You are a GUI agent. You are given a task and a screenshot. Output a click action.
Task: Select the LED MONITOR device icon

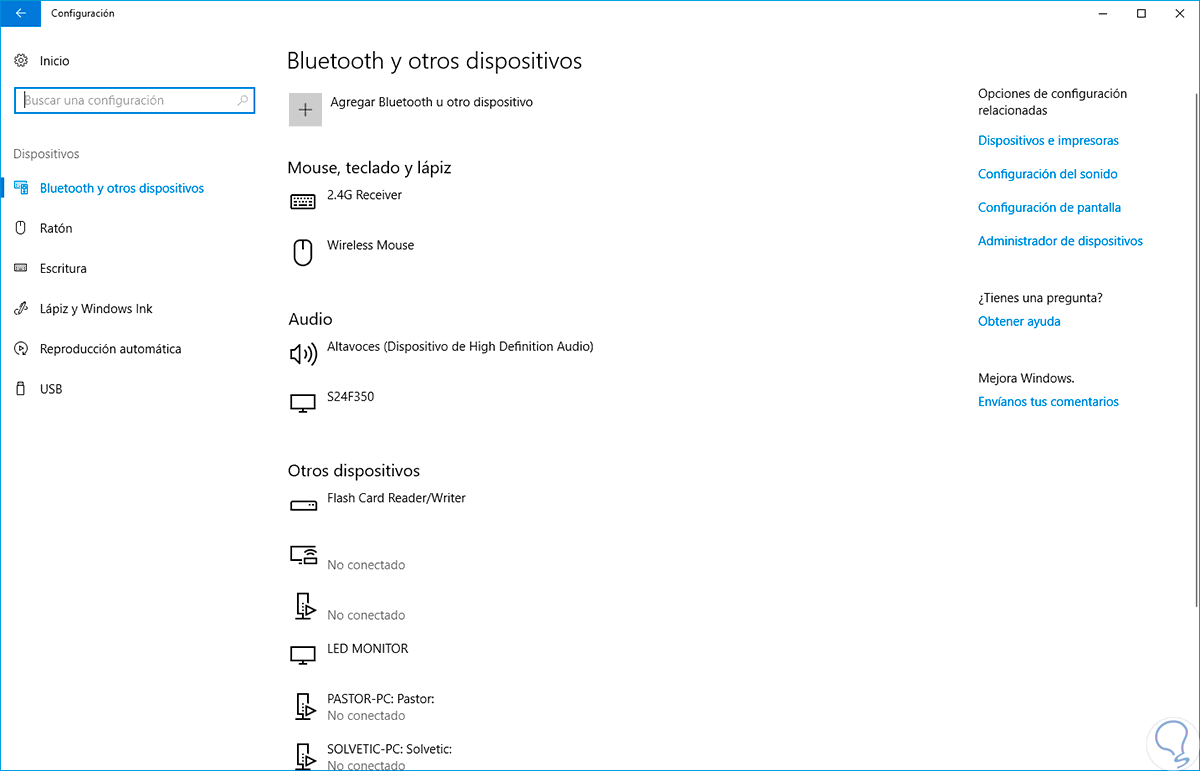coord(302,655)
